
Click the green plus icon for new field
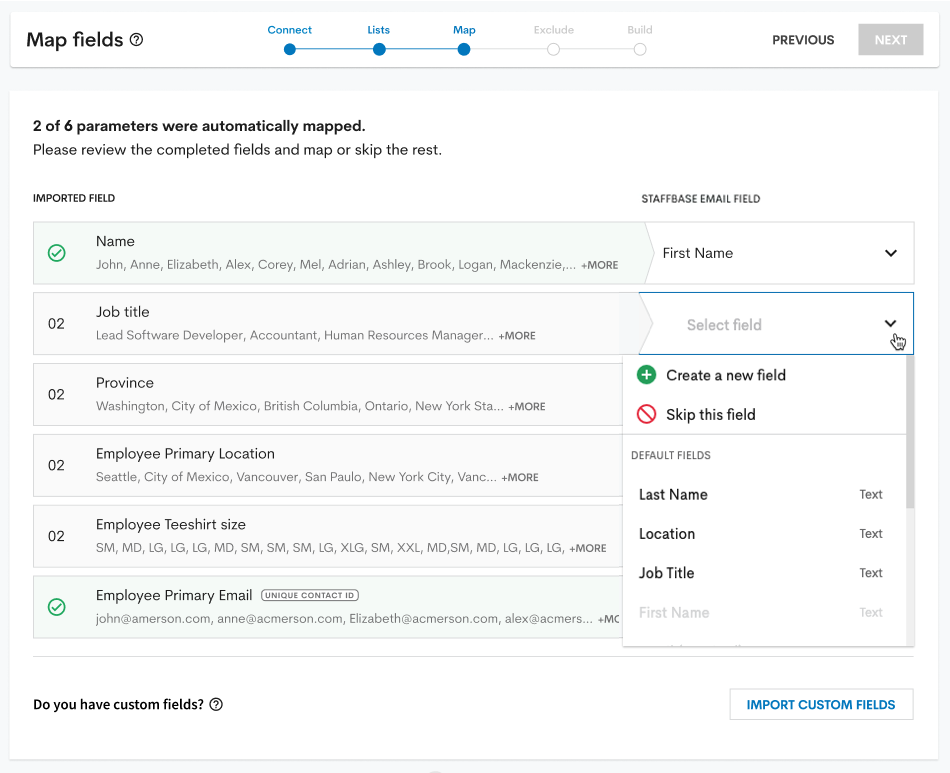pyautogui.click(x=646, y=375)
